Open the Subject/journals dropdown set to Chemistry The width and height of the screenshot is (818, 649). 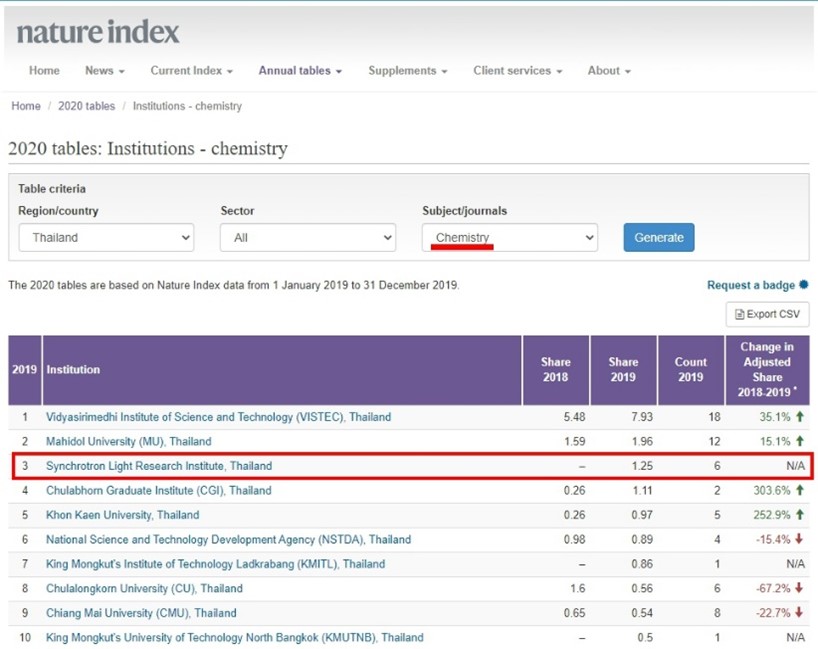(x=510, y=237)
